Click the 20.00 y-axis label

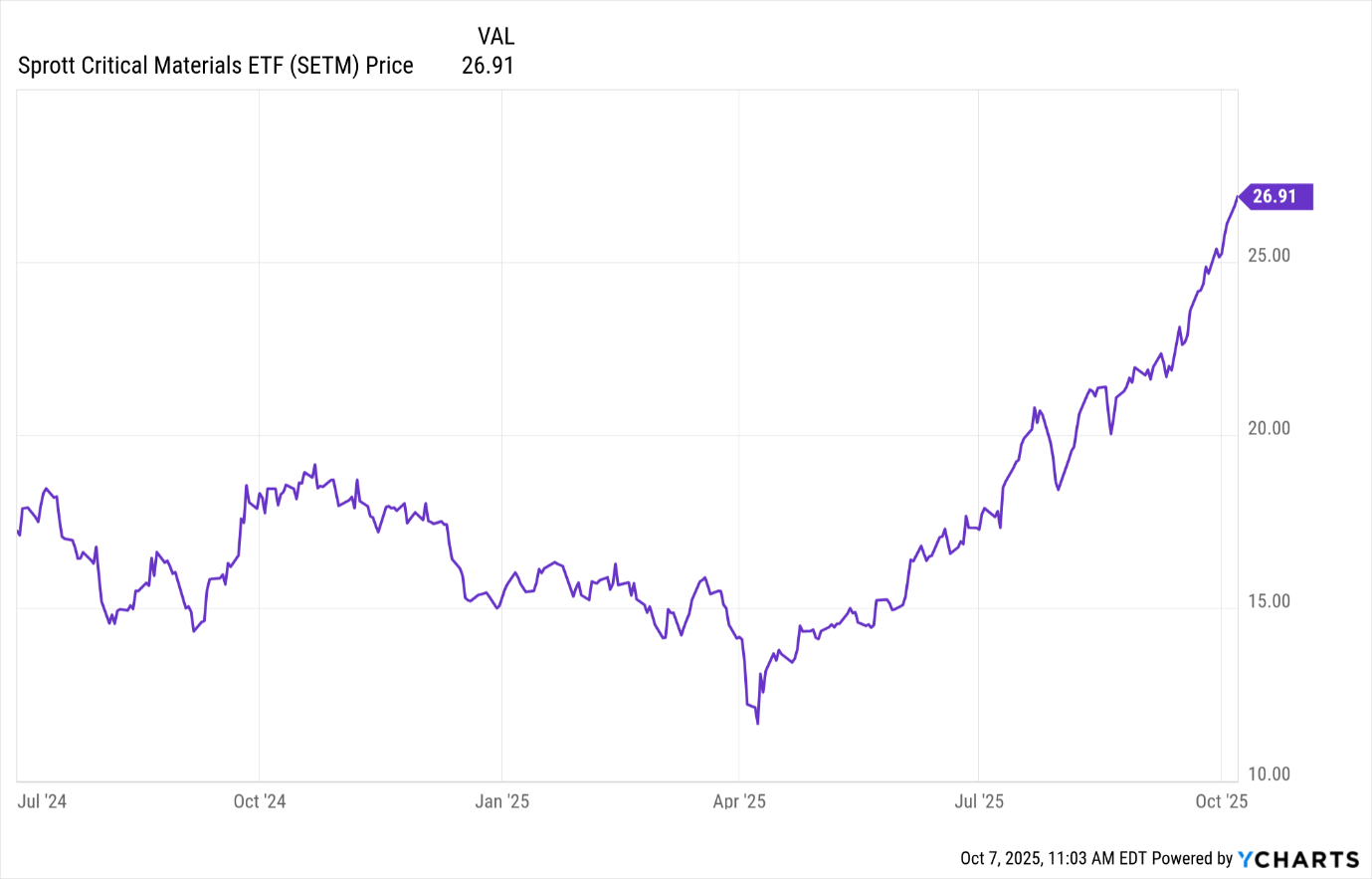tap(1269, 428)
